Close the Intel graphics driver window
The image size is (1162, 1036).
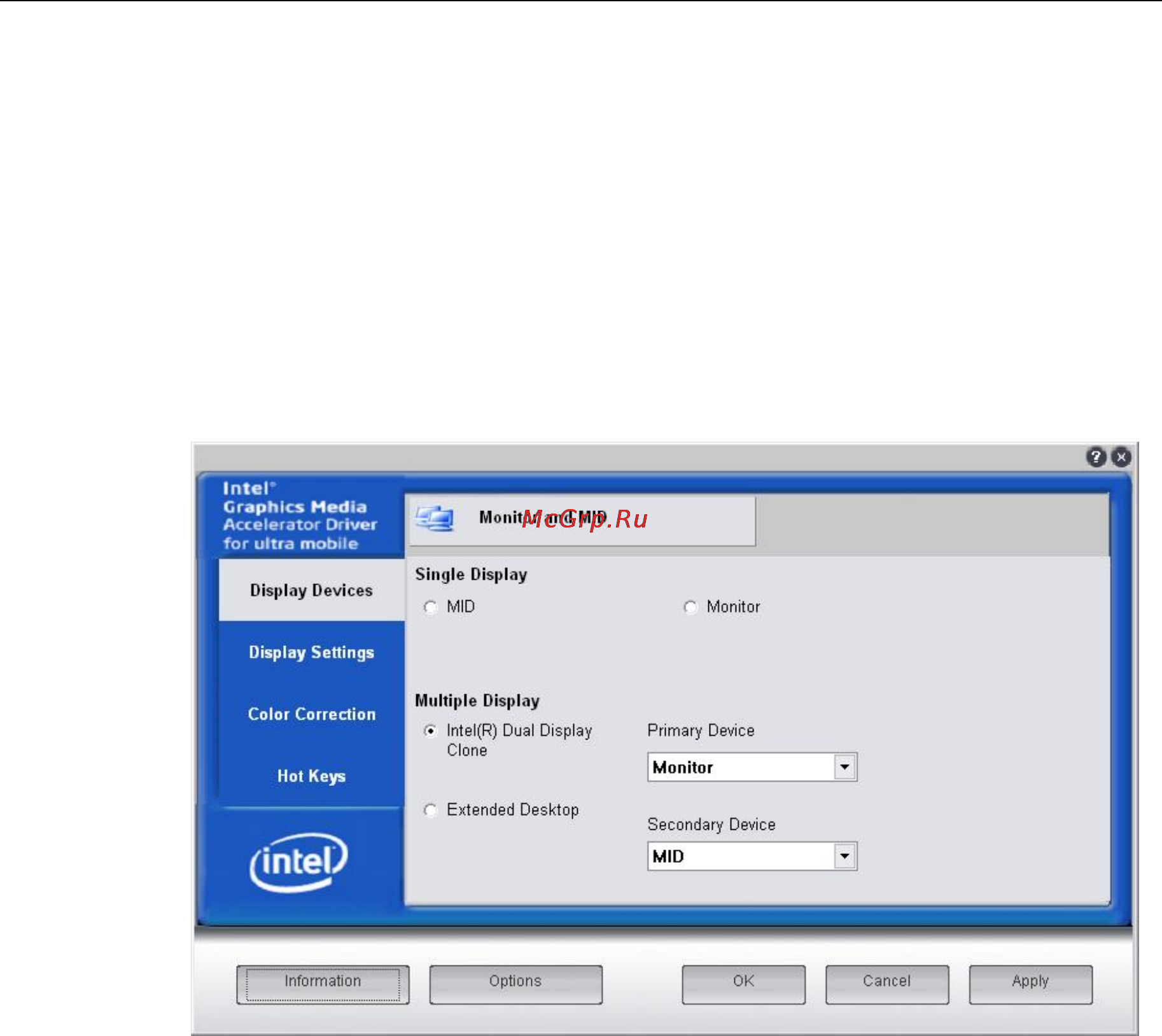click(1121, 457)
